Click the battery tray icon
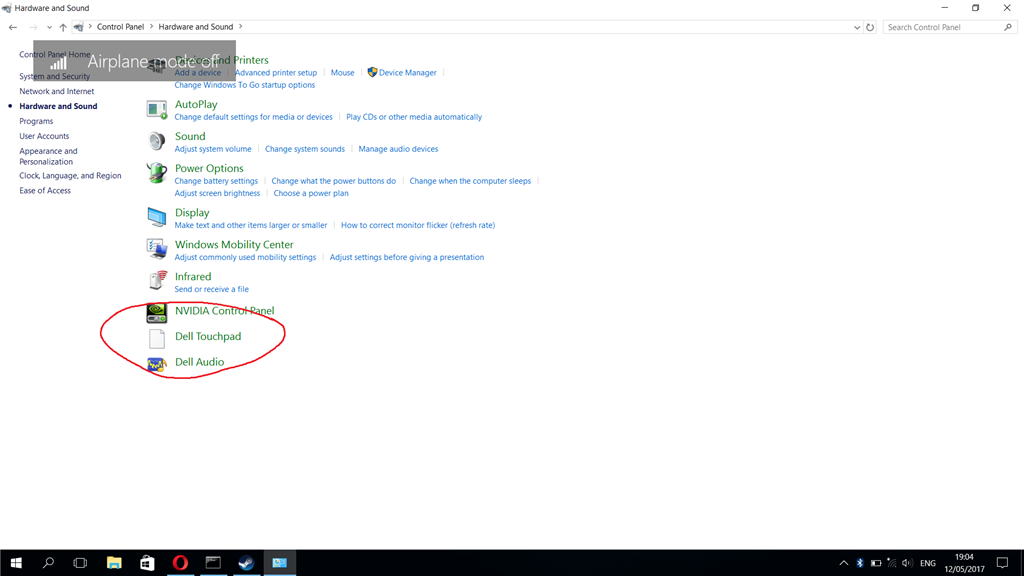Image resolution: width=1024 pixels, height=576 pixels. pyautogui.click(x=876, y=563)
